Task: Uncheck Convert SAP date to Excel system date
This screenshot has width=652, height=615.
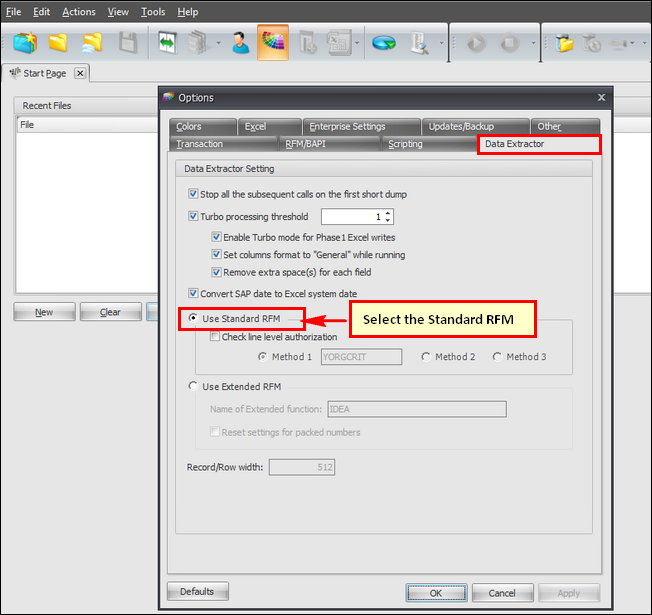Action: pyautogui.click(x=193, y=293)
